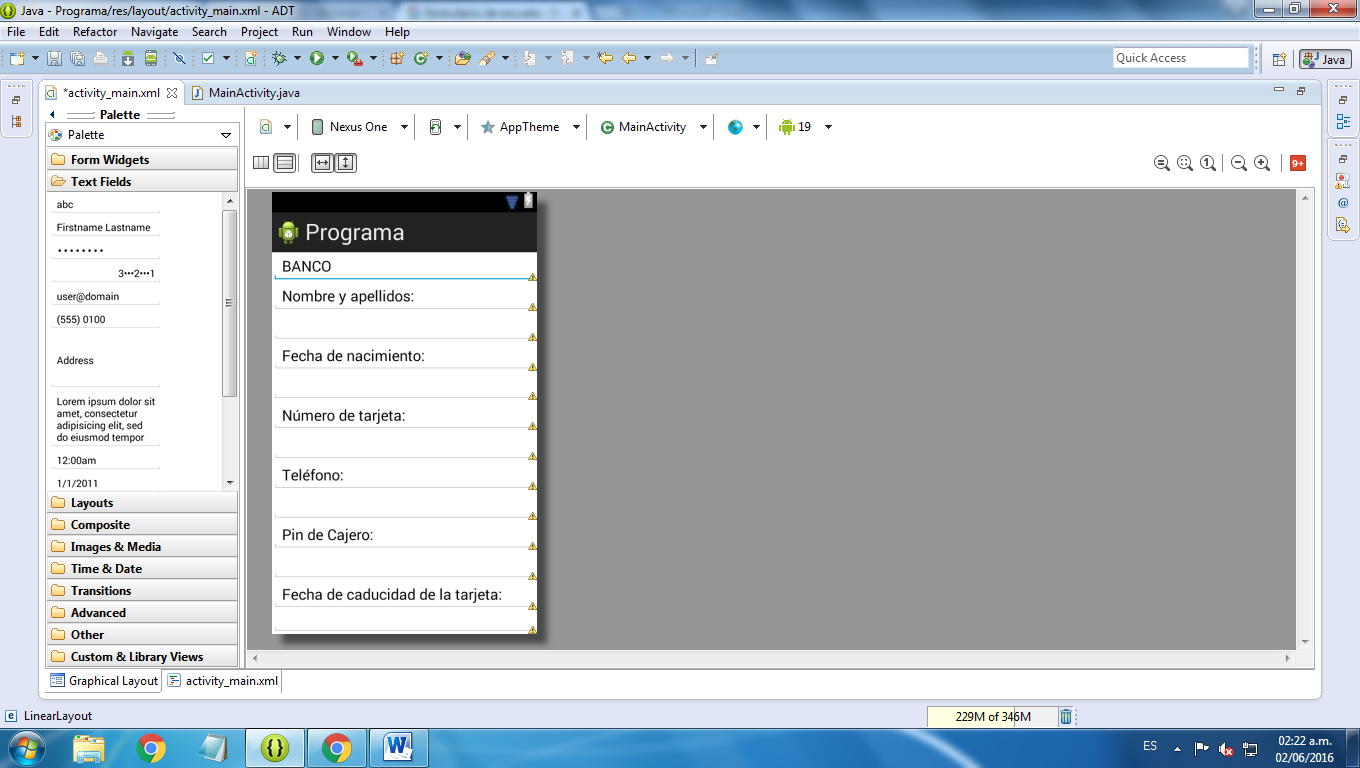Select the Firstname Lastname palette widget
The height and width of the screenshot is (768, 1360).
click(105, 227)
